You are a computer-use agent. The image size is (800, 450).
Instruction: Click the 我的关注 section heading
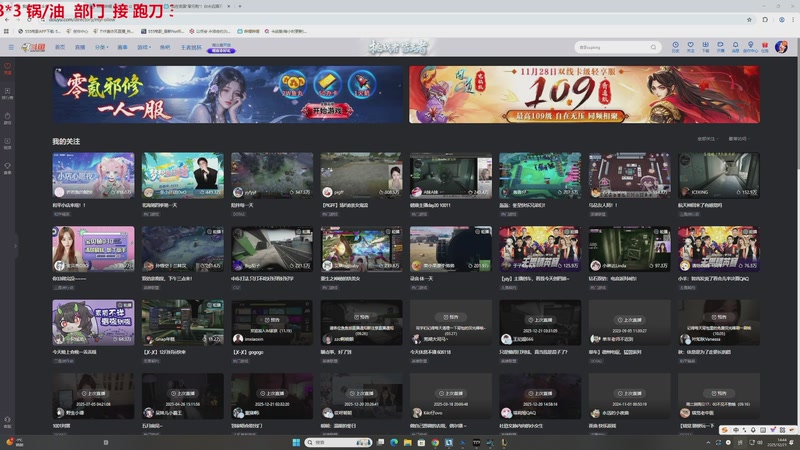pyautogui.click(x=66, y=141)
